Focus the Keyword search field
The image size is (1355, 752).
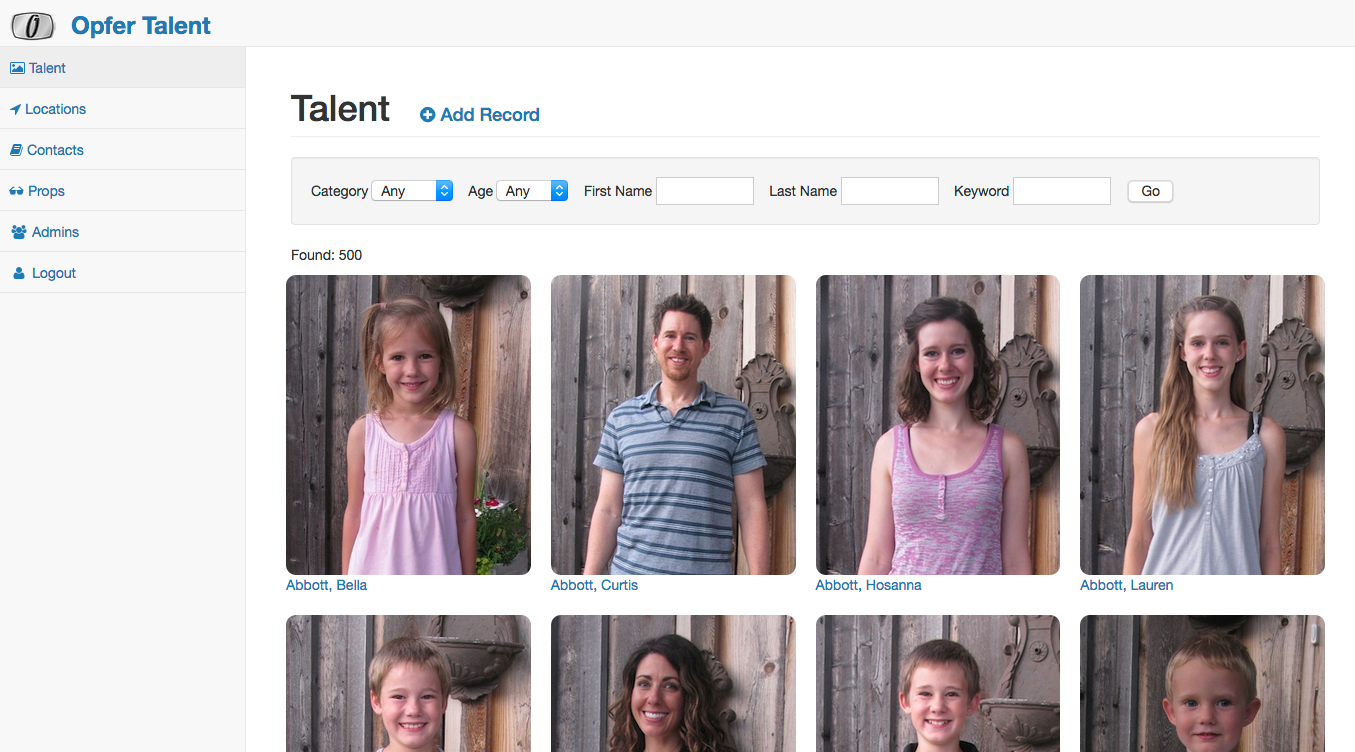(1062, 191)
